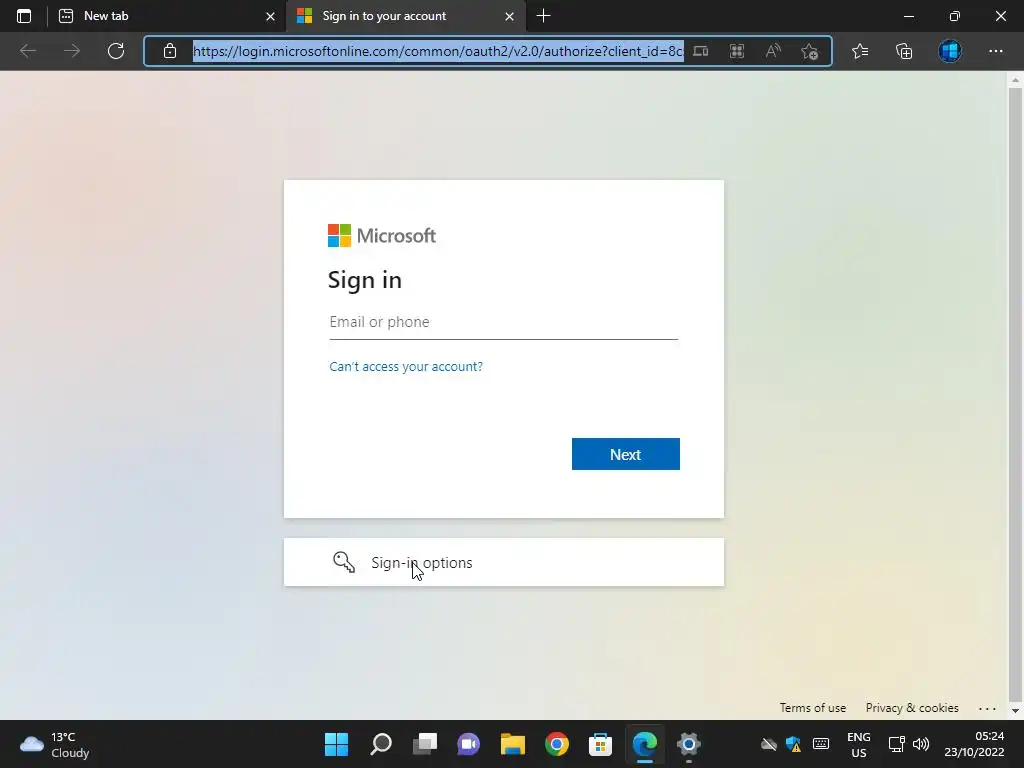Open Edge Settings and more menu
Image resolution: width=1024 pixels, height=768 pixels.
click(995, 51)
